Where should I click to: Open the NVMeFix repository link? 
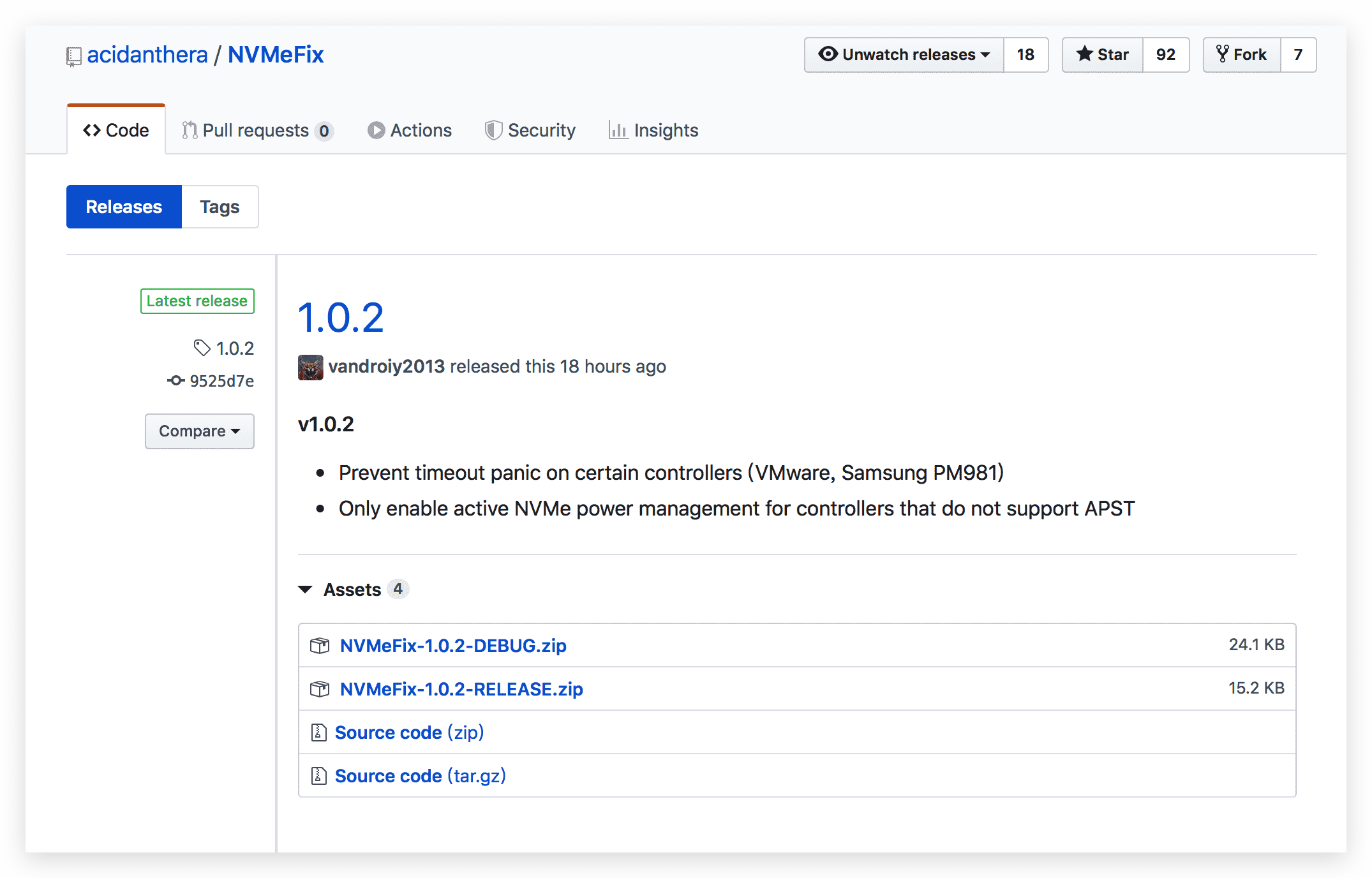(276, 55)
